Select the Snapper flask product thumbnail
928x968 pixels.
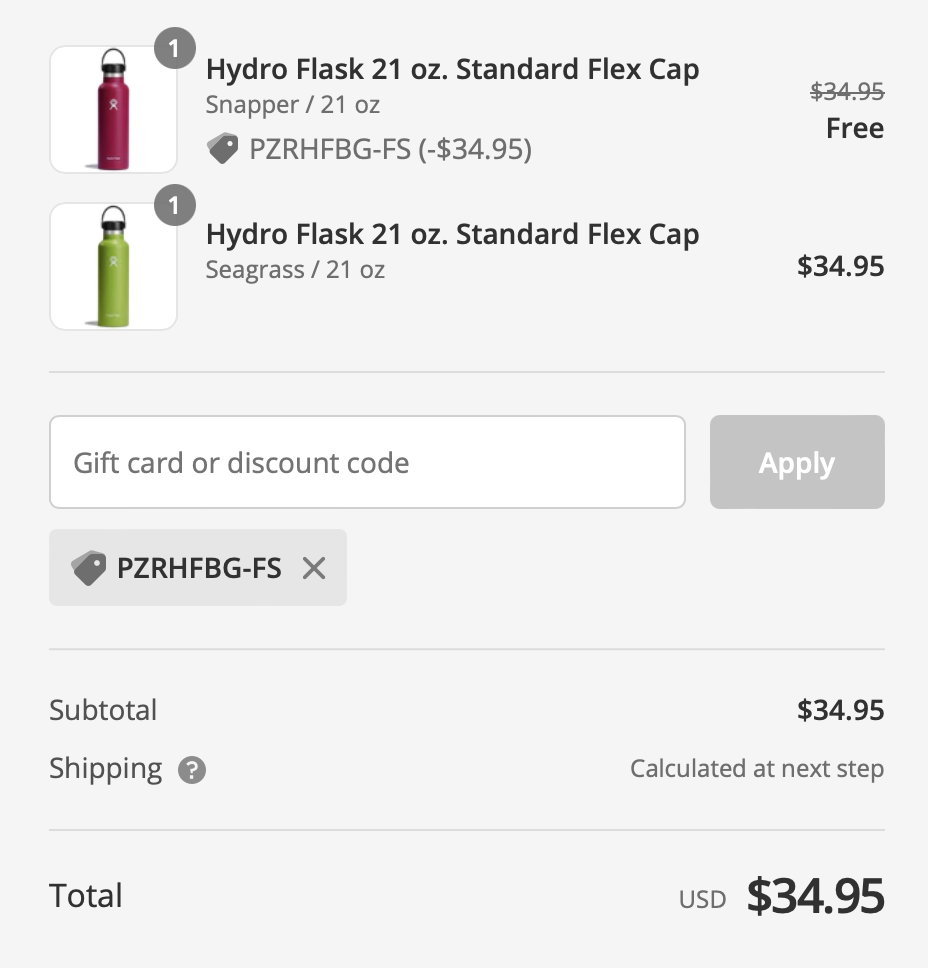tap(112, 108)
